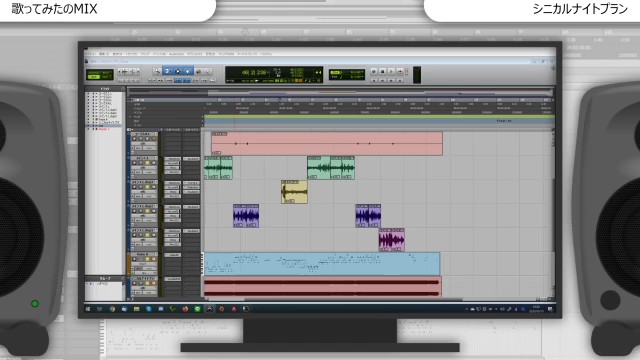
Task: Open the groups panel dropdown menu
Action: click(x=122, y=279)
